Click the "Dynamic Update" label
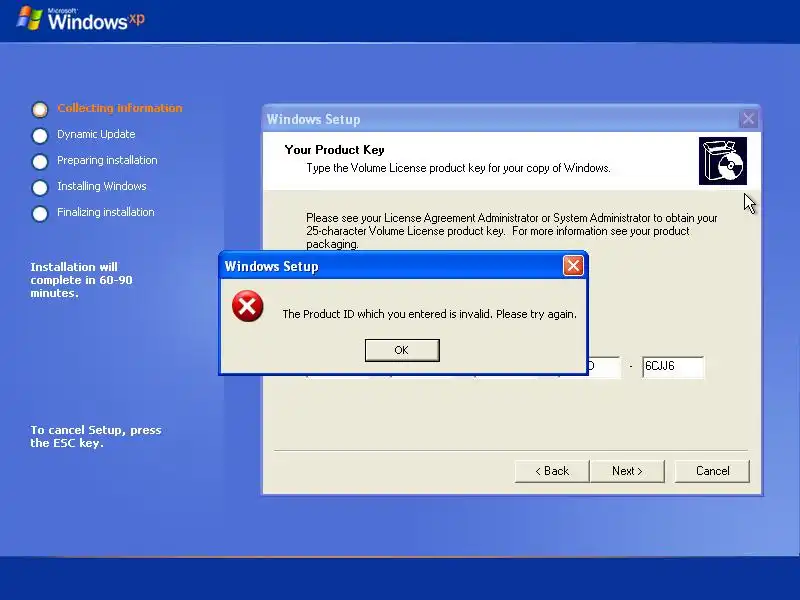This screenshot has height=600, width=800. coord(96,134)
